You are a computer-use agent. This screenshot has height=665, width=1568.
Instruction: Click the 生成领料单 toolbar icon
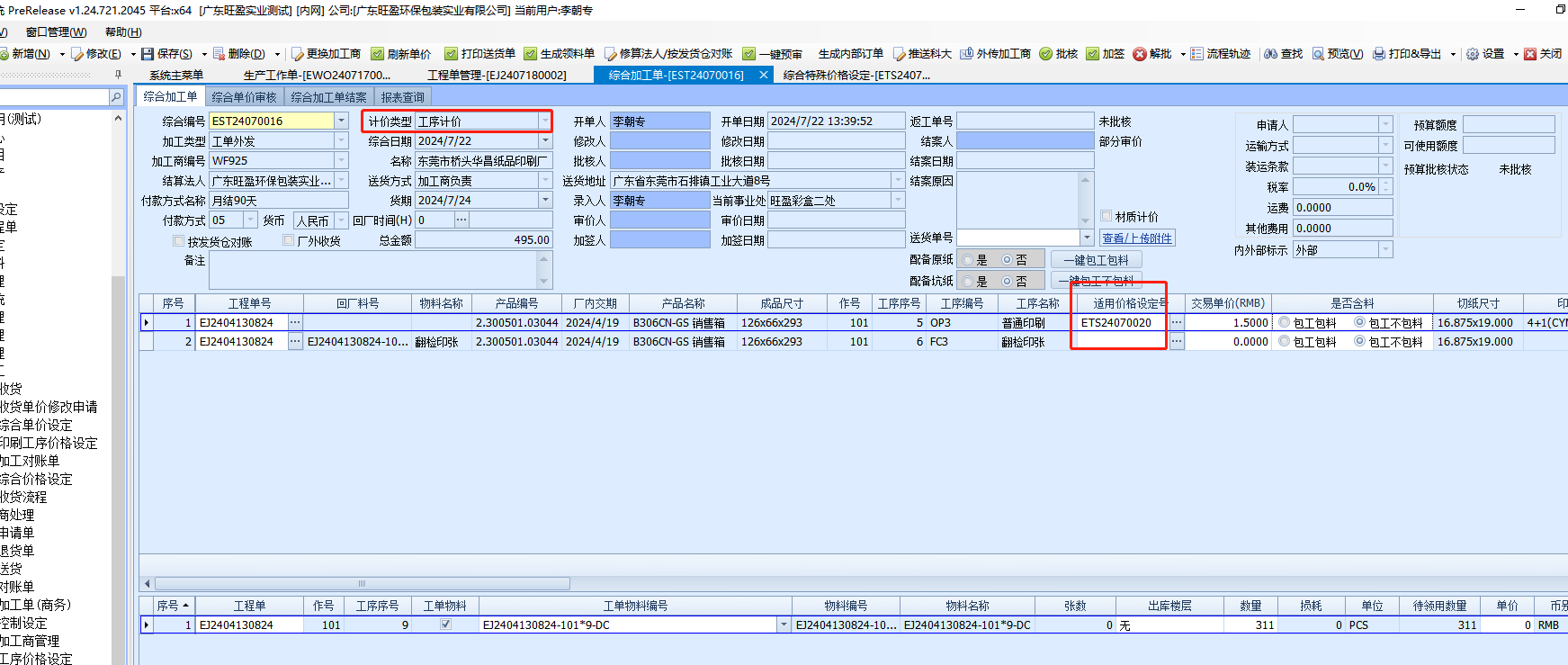[x=531, y=54]
